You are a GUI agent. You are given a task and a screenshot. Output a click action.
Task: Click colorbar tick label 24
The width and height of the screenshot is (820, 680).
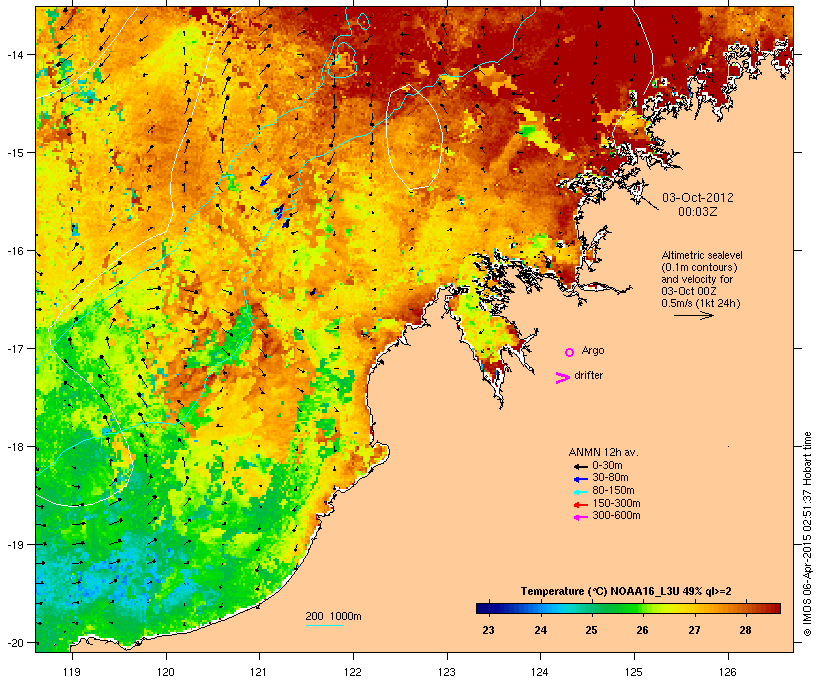541,630
